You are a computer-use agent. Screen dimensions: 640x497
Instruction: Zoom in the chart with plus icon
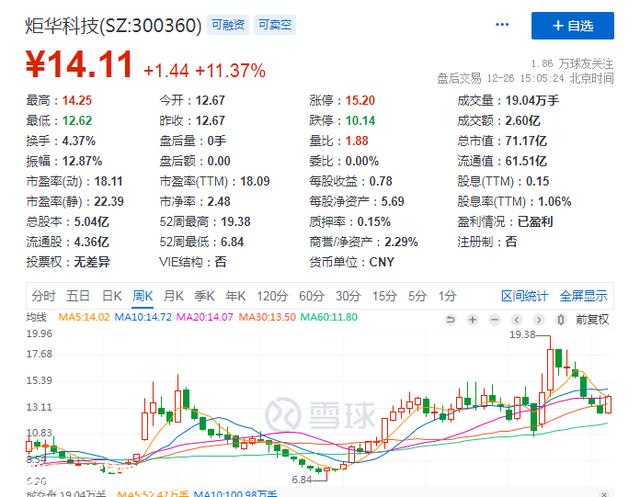[473, 320]
